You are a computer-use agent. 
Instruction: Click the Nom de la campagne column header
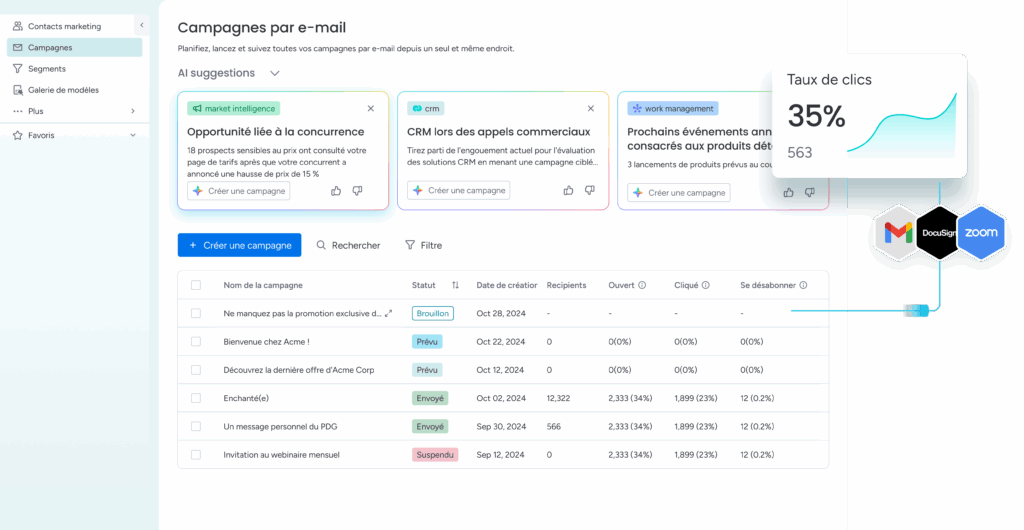tap(263, 285)
